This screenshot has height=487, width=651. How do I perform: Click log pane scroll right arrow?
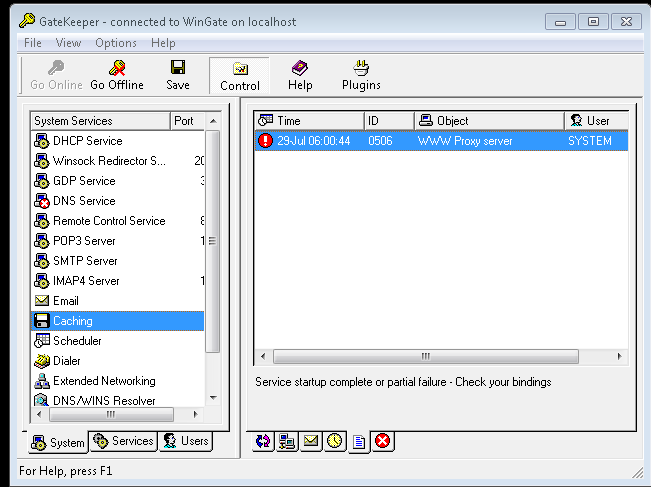[619, 356]
